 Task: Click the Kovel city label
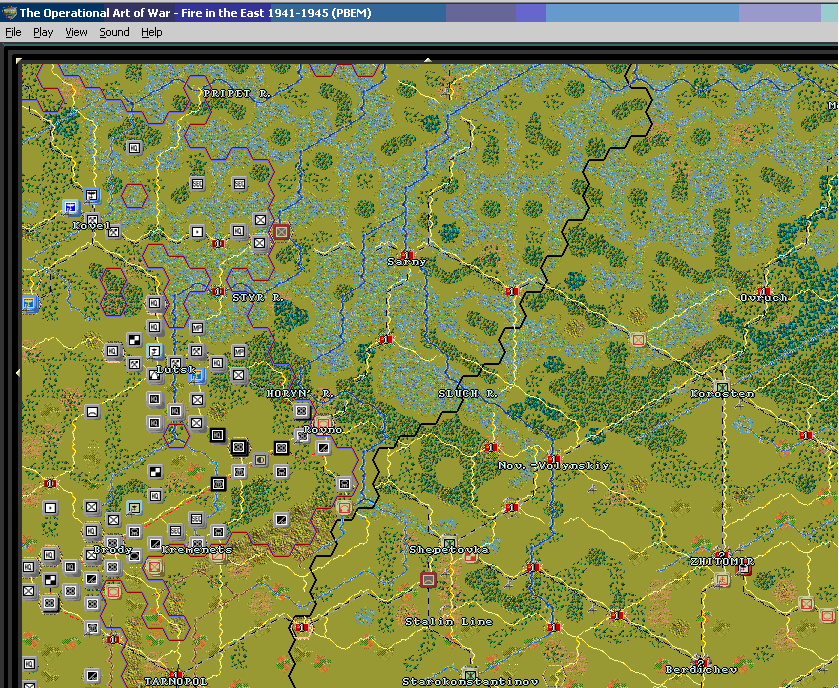pos(91,225)
